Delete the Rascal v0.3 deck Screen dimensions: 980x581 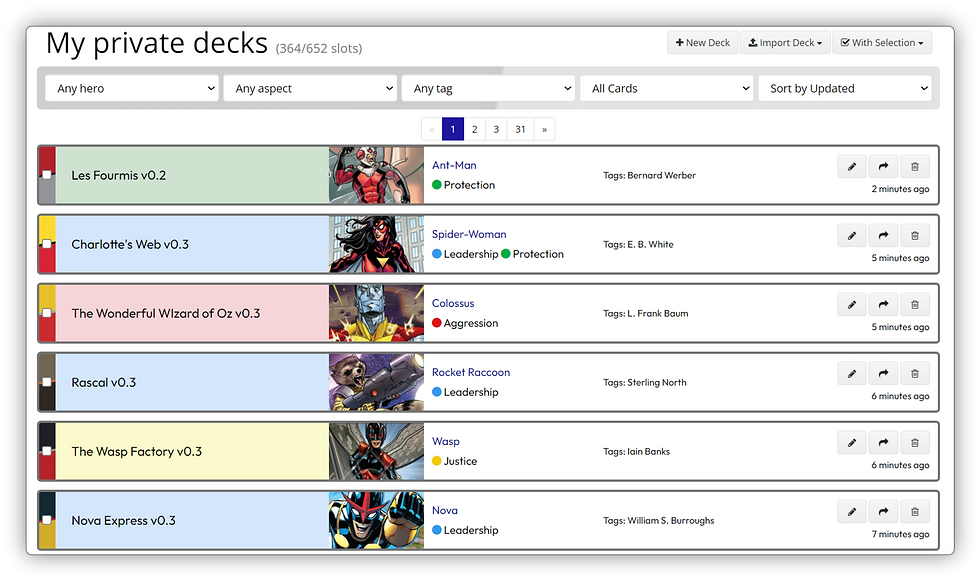pos(914,374)
